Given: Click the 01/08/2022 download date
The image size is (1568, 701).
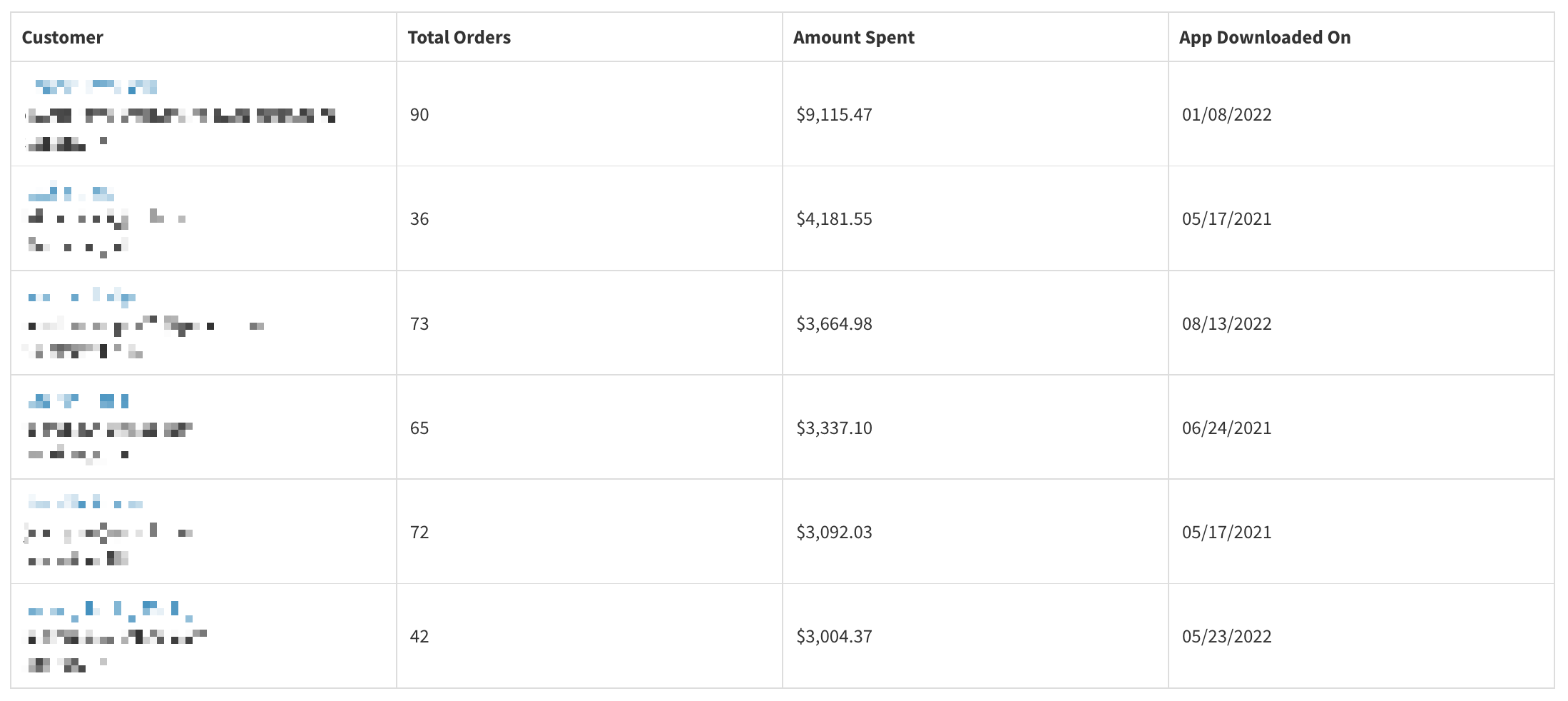Looking at the screenshot, I should [1226, 114].
